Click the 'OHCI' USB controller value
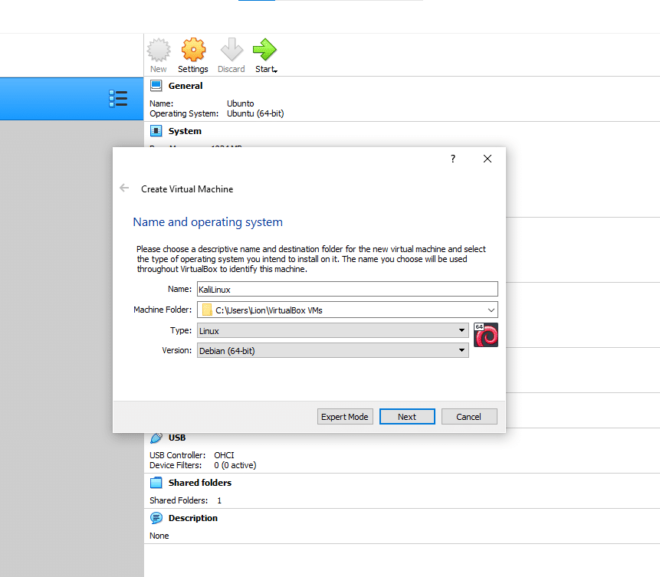Image resolution: width=660 pixels, height=577 pixels. [x=224, y=455]
